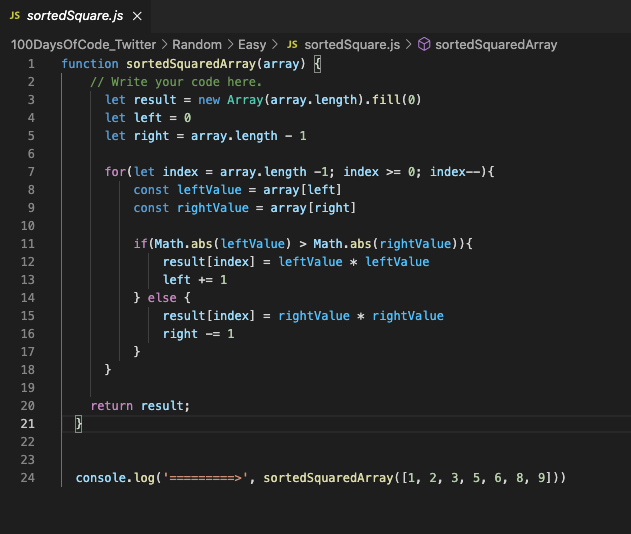The width and height of the screenshot is (631, 534).
Task: Click the 'function' keyword on line 1
Action: pos(90,64)
